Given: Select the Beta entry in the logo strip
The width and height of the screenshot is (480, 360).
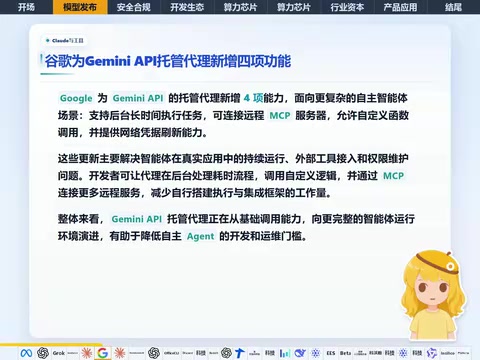Looking at the screenshot, I should coord(345,353).
